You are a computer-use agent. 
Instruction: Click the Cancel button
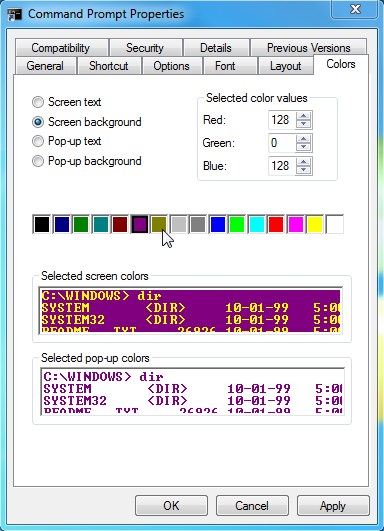252,506
